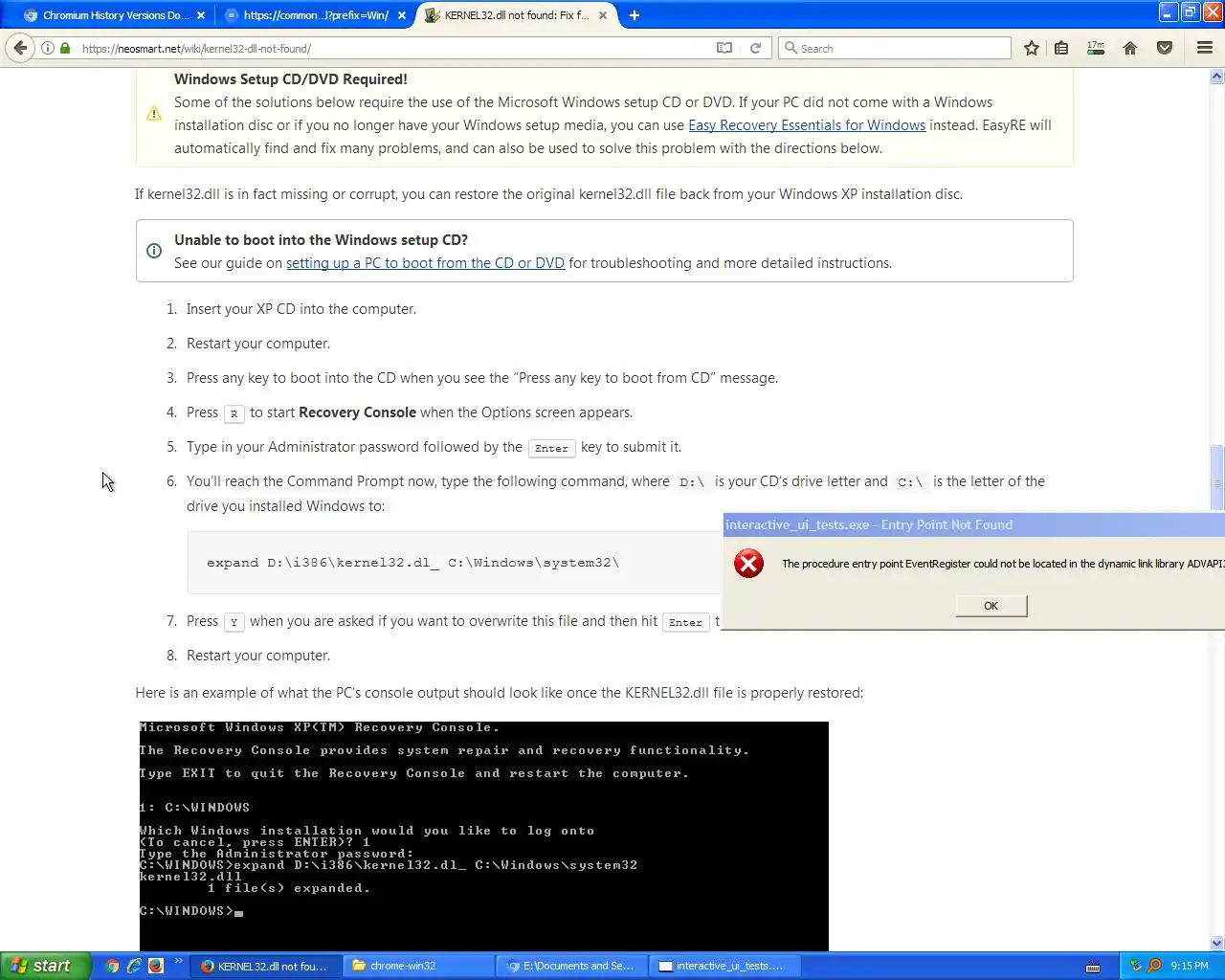The height and width of the screenshot is (980, 1225).
Task: Click the on-screen keyboard tray icon
Action: [1093, 967]
